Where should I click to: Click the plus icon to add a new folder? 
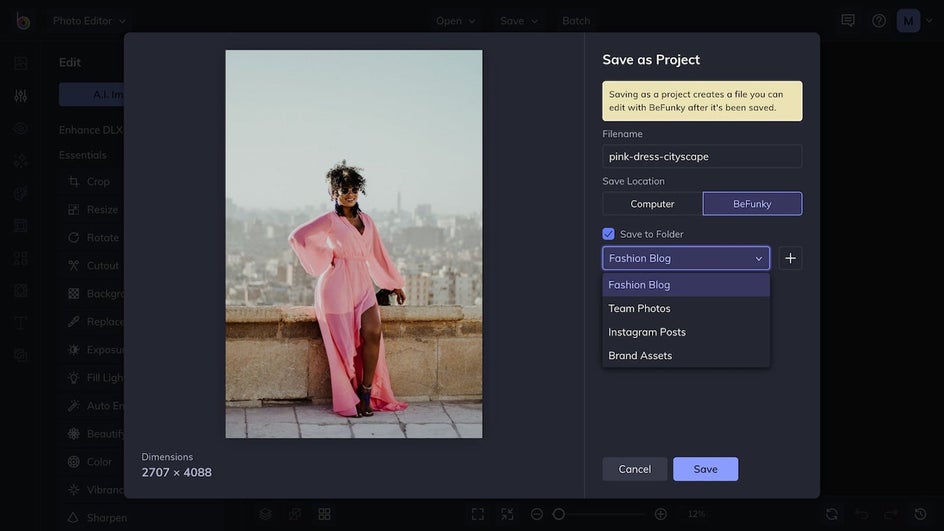pos(790,258)
